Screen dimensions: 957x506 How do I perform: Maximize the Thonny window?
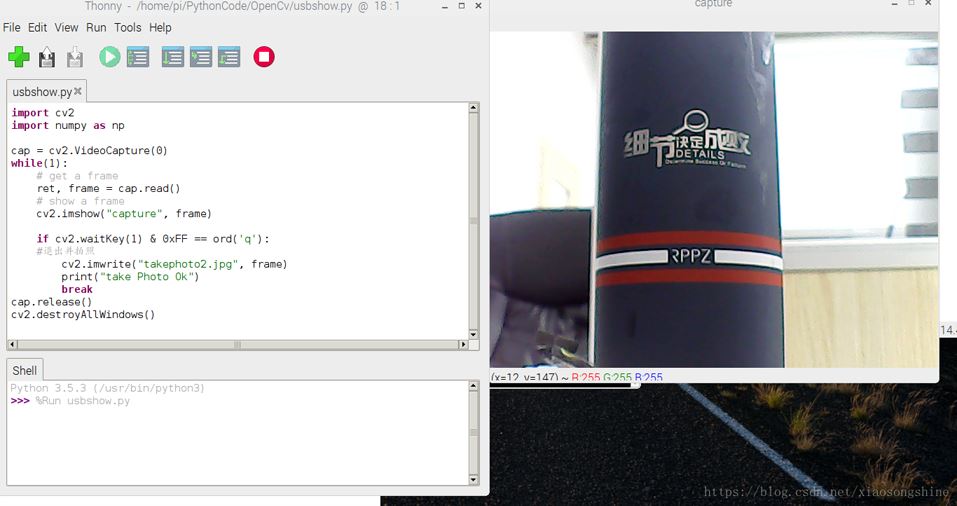461,5
